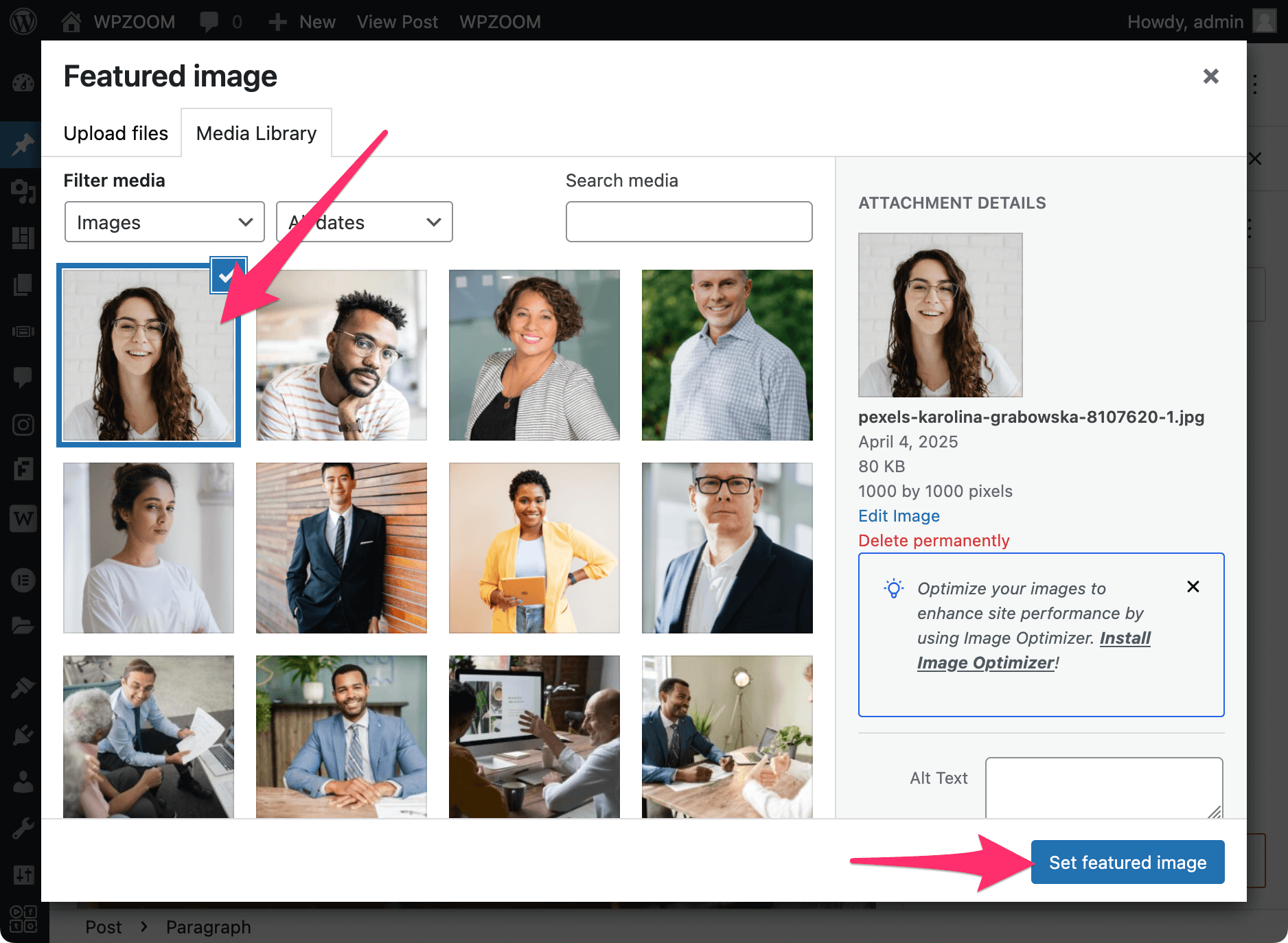The image size is (1288, 943).
Task: Click the Edit Image link
Action: [x=898, y=516]
